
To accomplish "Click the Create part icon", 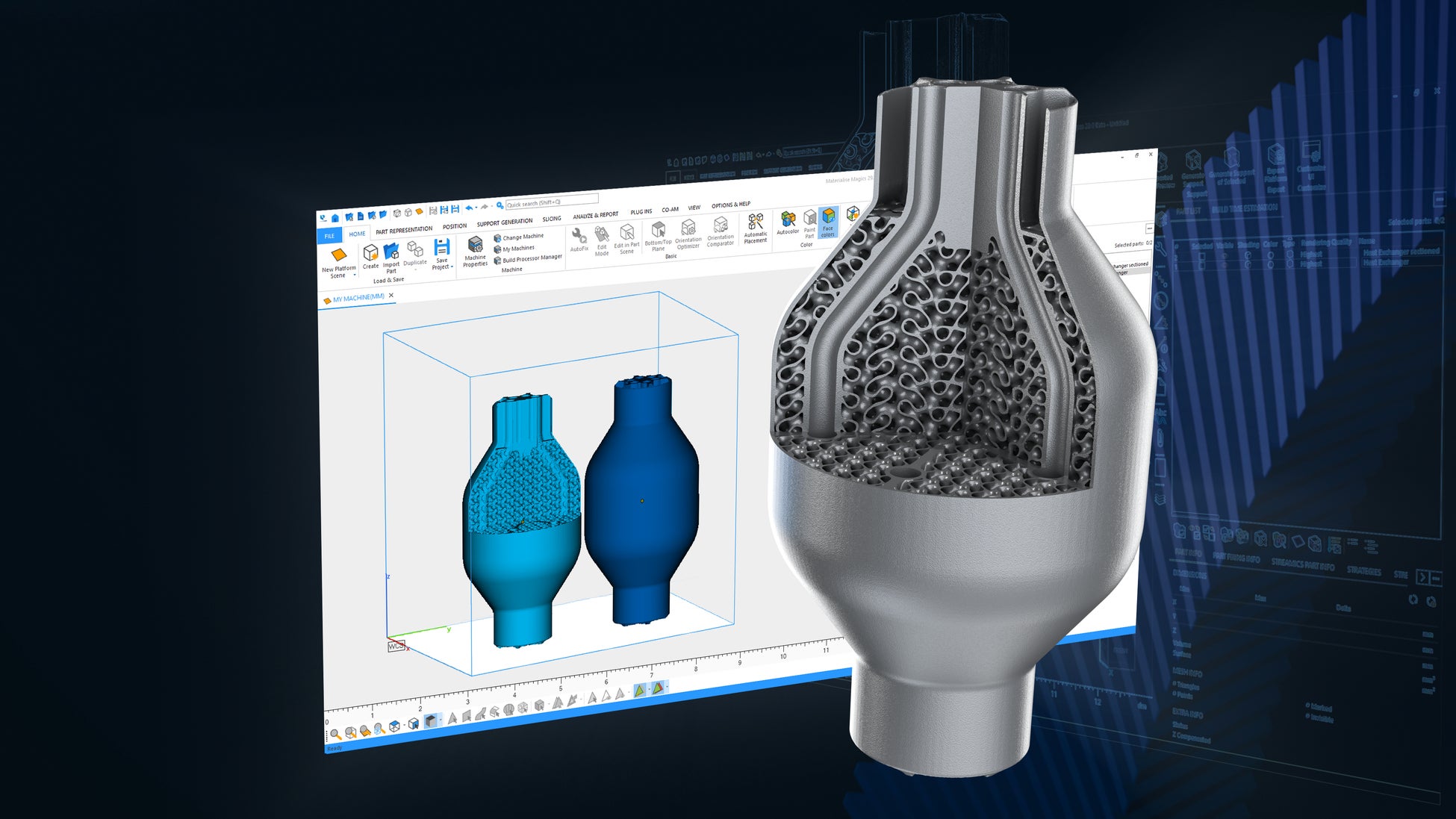I will 370,252.
